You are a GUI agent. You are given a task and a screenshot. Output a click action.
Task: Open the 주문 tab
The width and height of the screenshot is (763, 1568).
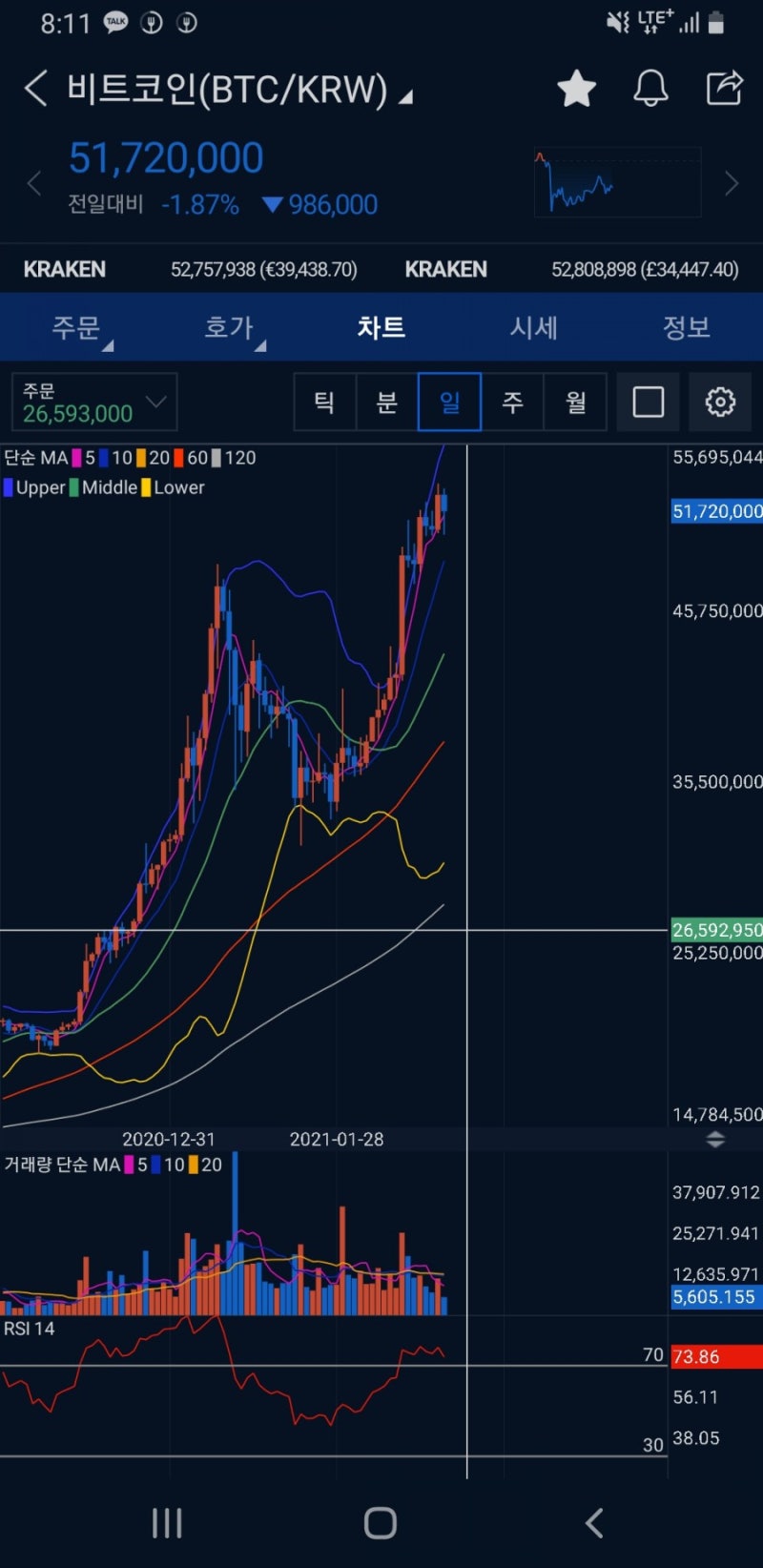[x=76, y=327]
